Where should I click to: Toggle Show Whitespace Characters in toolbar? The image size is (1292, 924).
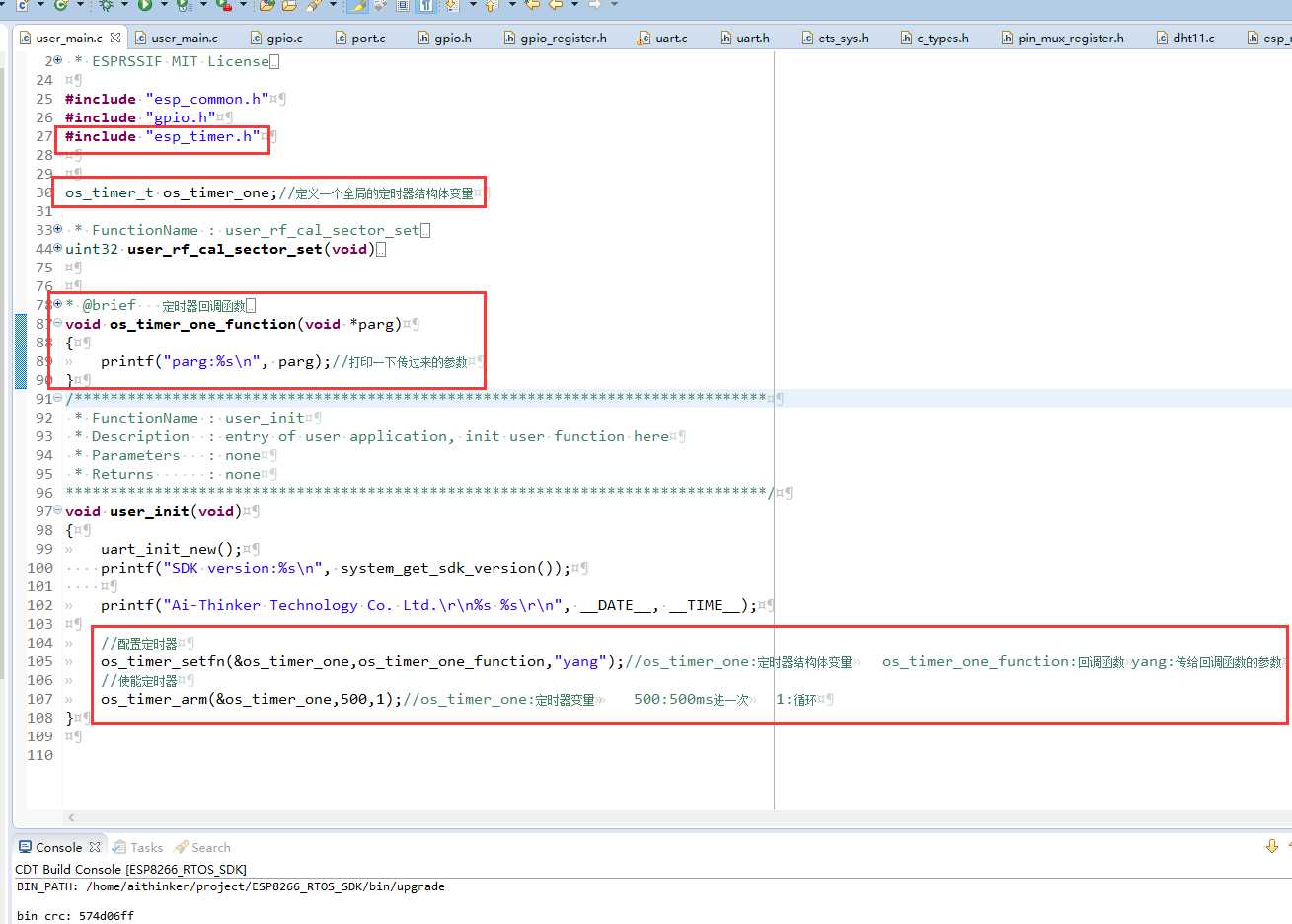[425, 5]
